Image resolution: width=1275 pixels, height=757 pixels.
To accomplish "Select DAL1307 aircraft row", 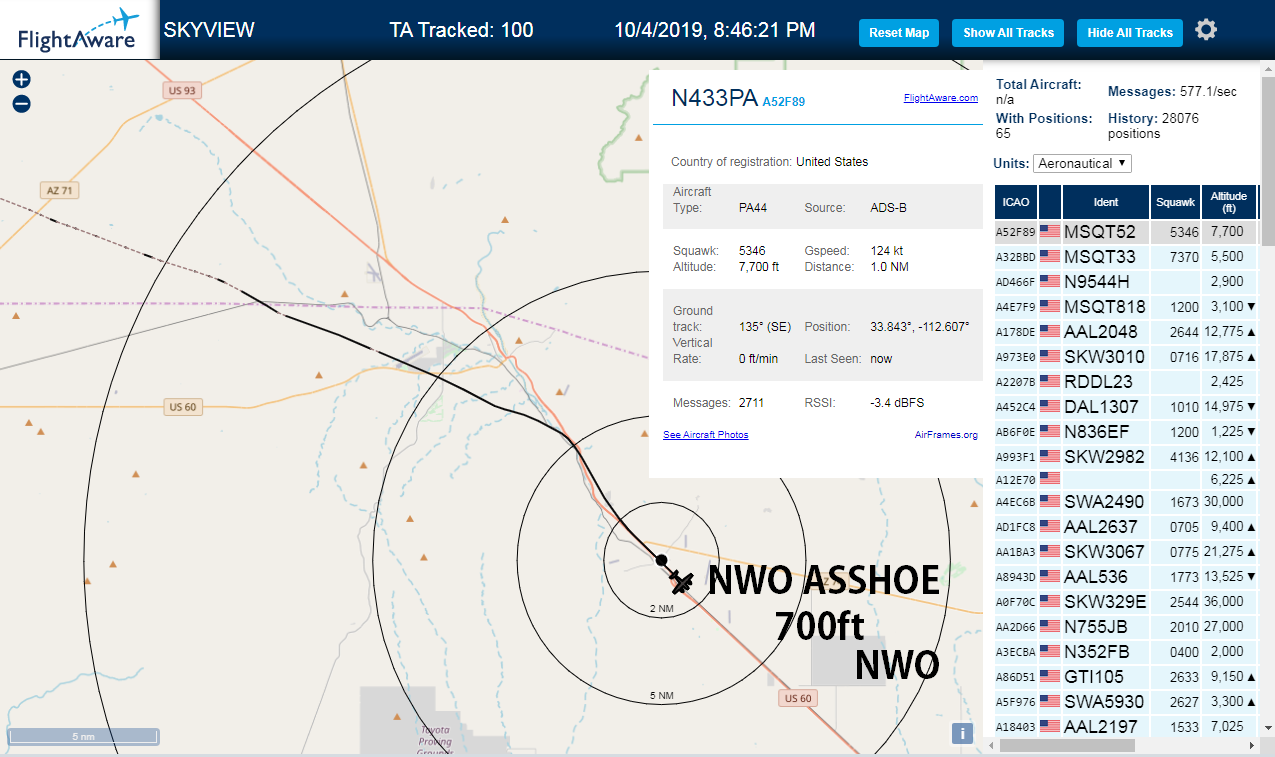I will [1126, 406].
